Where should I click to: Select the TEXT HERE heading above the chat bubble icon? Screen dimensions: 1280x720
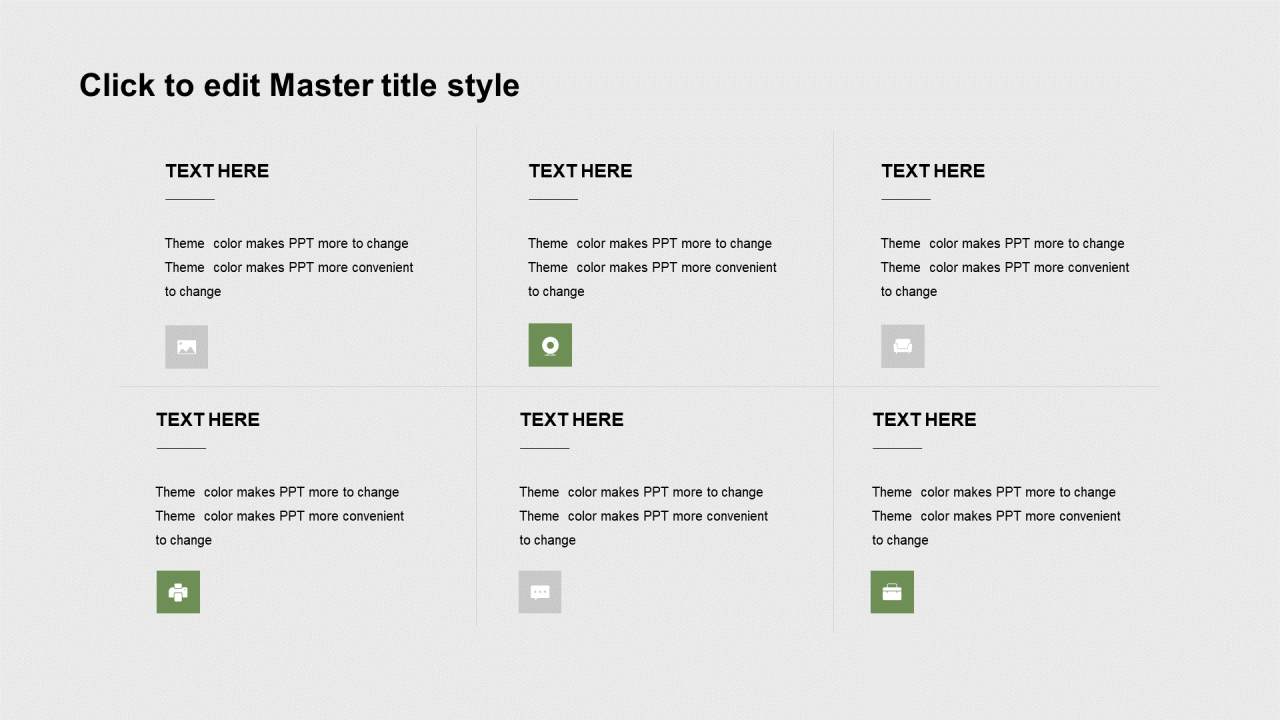click(x=572, y=420)
